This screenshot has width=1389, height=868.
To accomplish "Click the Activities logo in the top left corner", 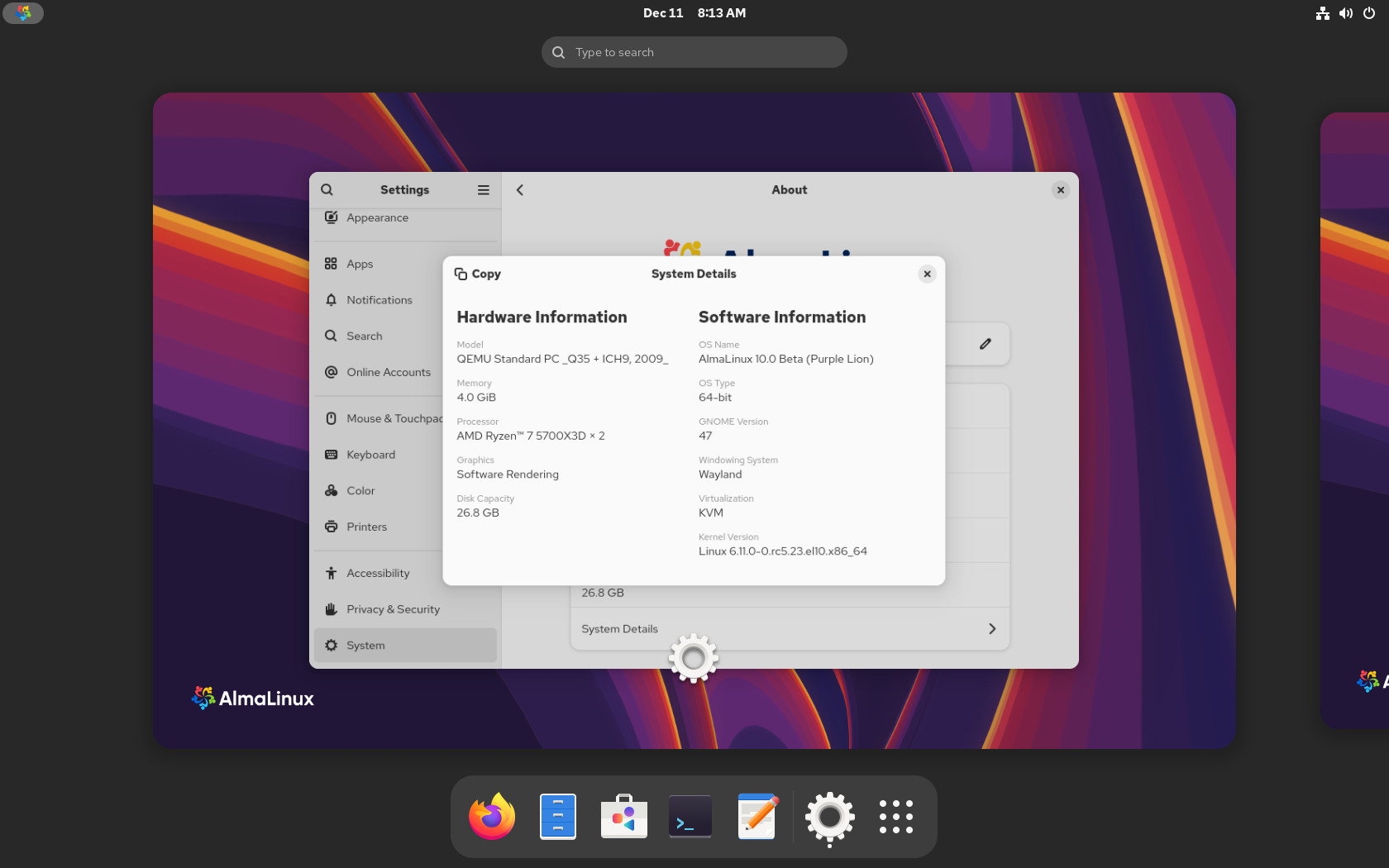I will pos(23,13).
